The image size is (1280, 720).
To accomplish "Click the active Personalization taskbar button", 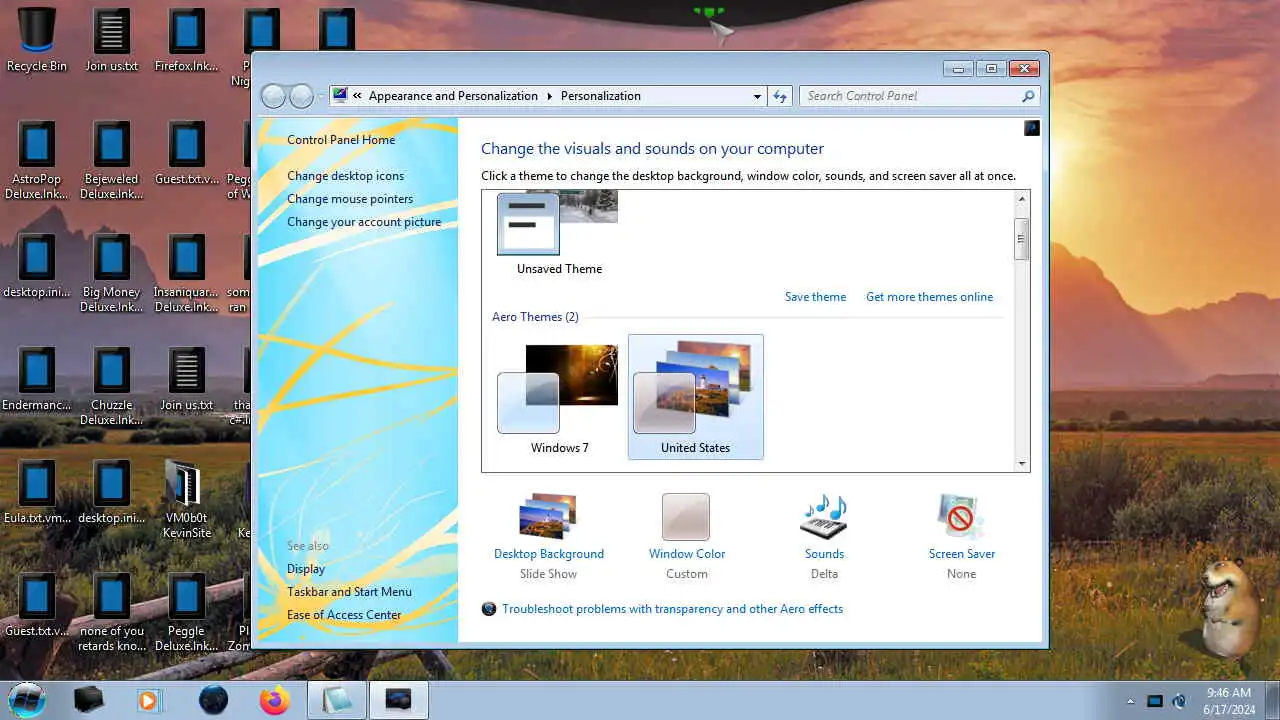I will [x=399, y=700].
